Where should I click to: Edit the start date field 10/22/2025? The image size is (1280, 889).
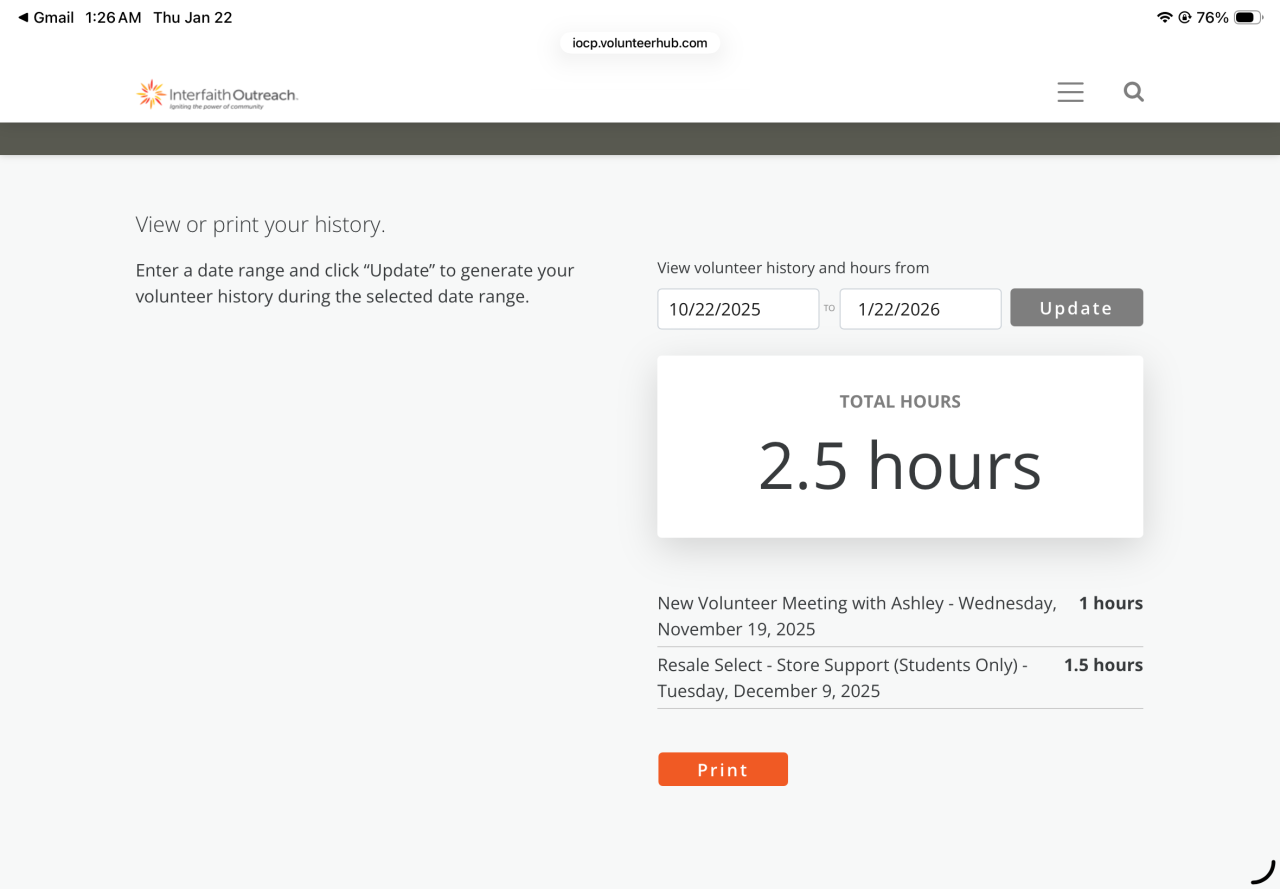click(738, 309)
